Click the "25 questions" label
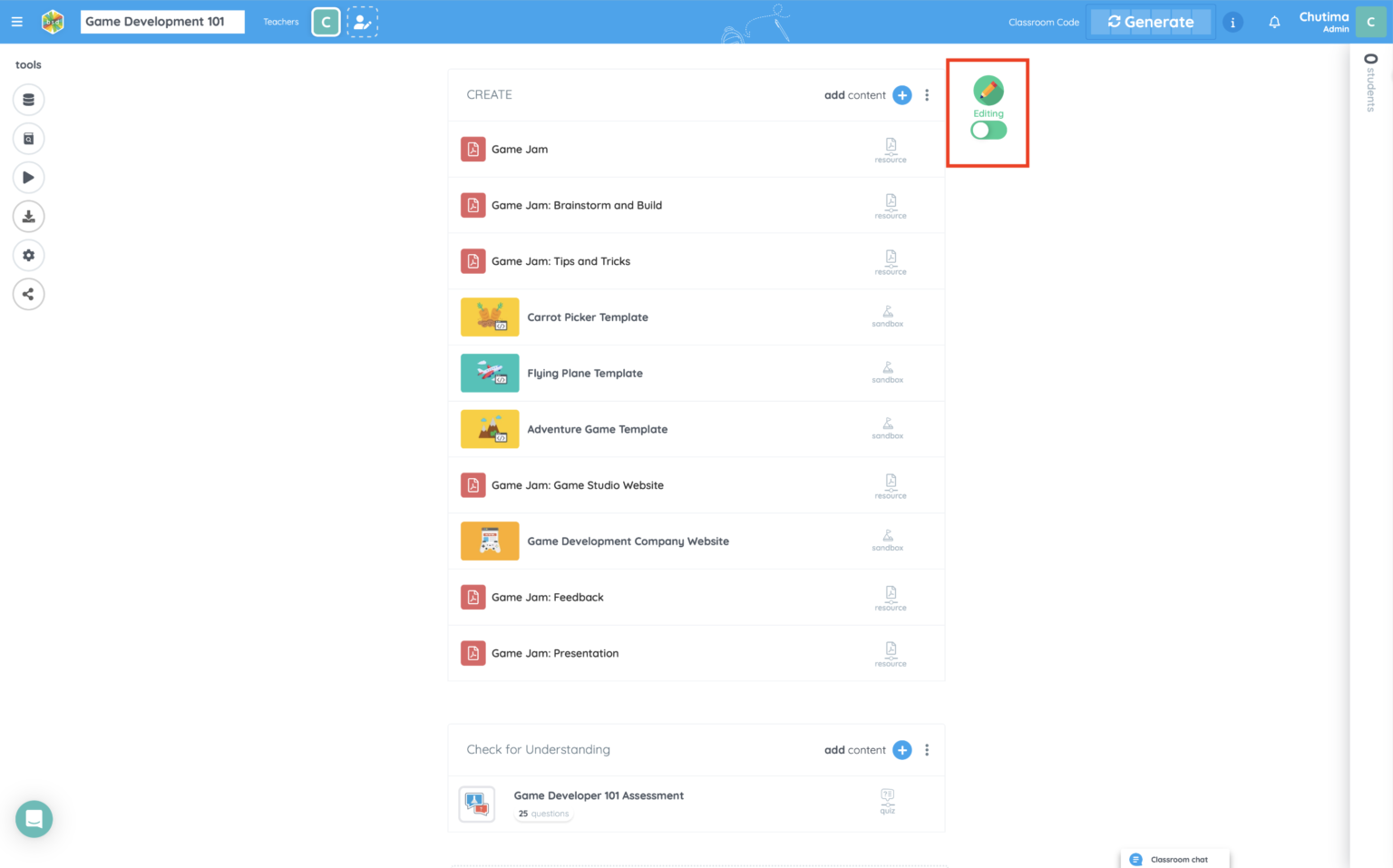This screenshot has height=868, width=1393. click(x=544, y=814)
